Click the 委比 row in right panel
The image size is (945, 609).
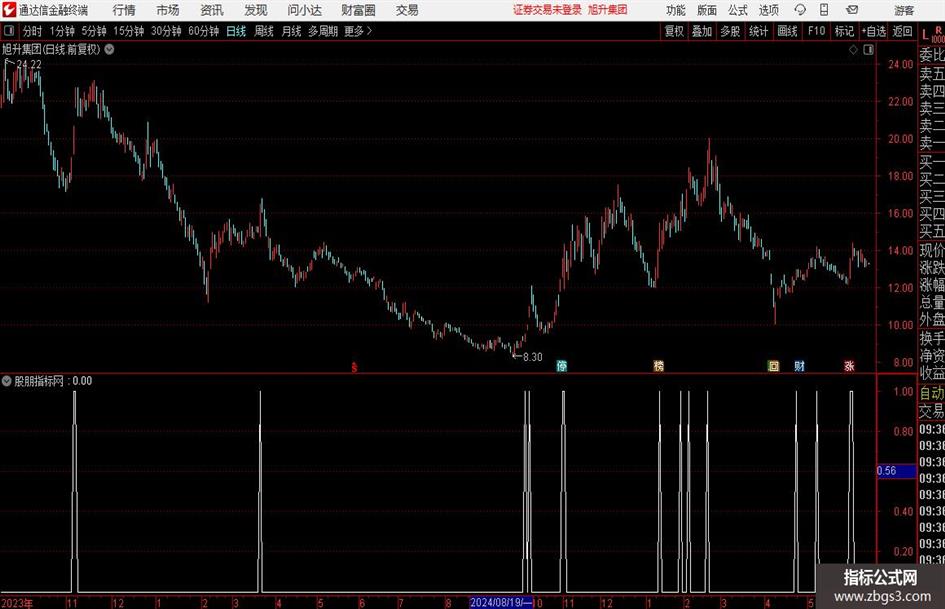[932, 55]
